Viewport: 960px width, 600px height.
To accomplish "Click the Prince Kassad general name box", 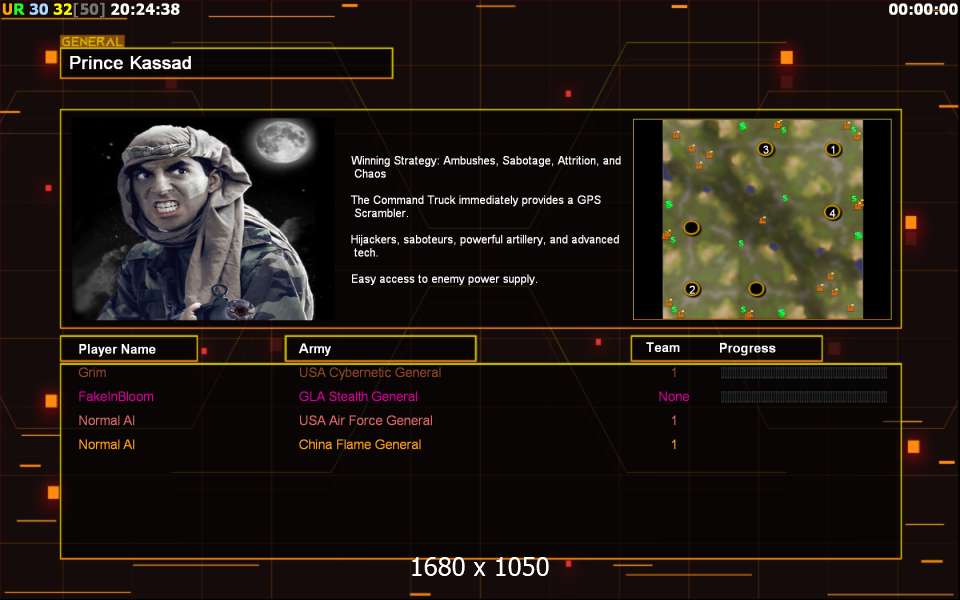I will 227,63.
